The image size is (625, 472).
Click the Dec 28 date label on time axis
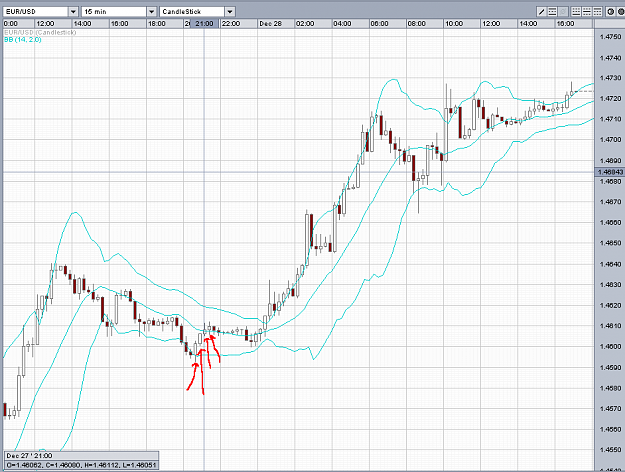point(270,24)
